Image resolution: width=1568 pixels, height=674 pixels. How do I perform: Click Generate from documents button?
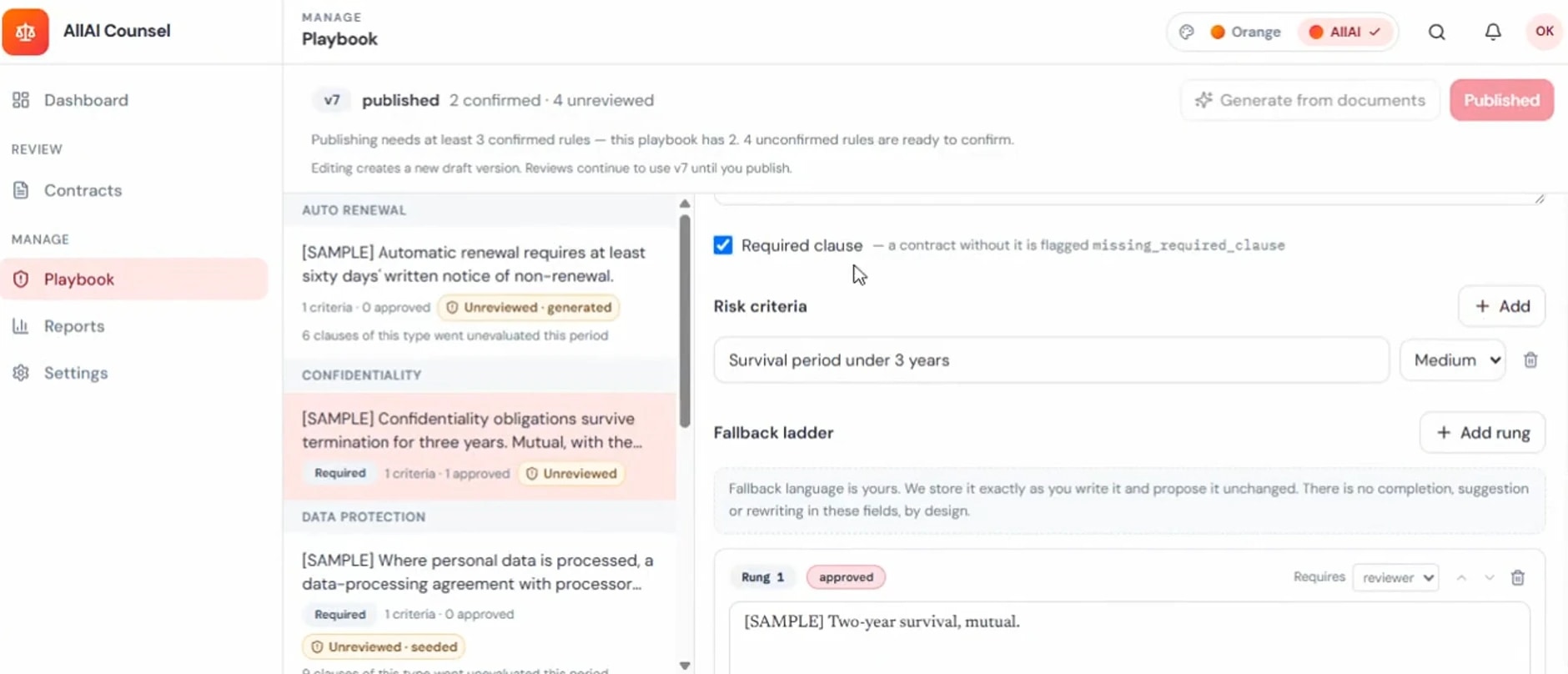click(1310, 100)
